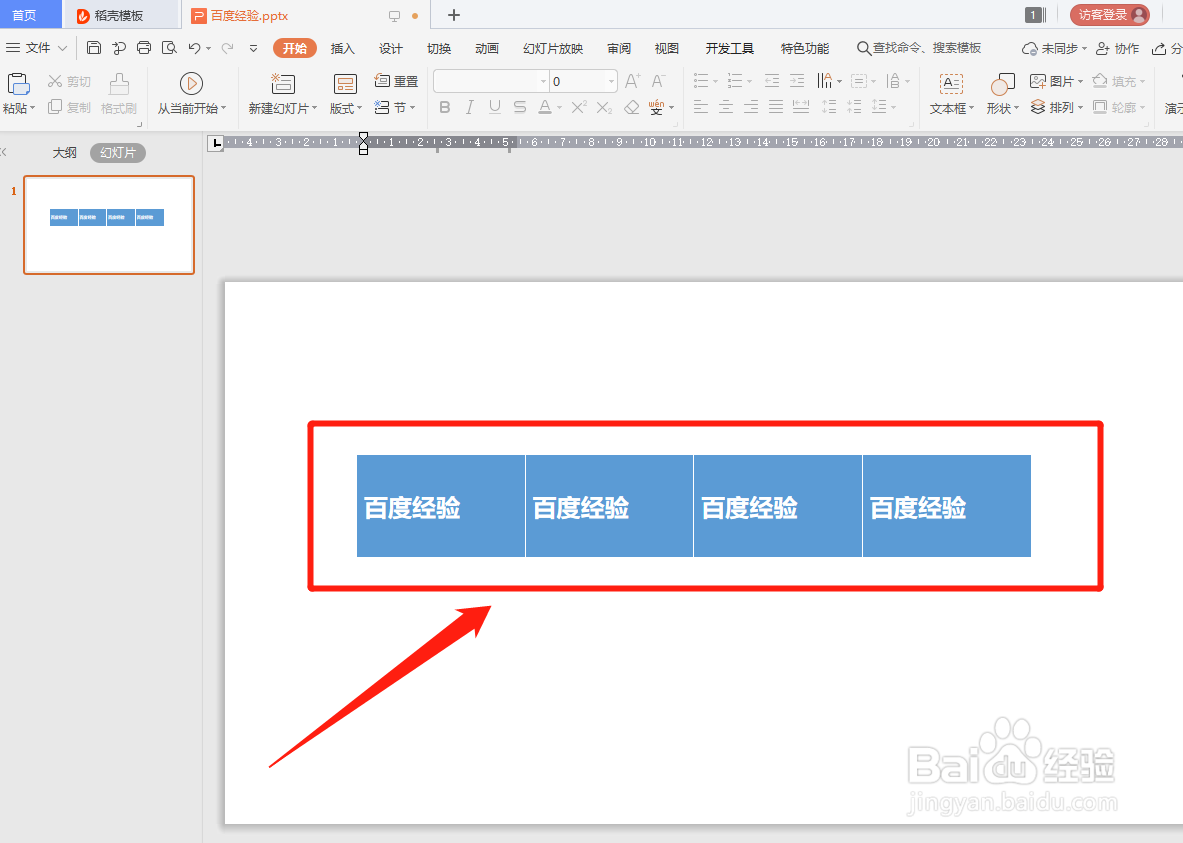Open the font name combo box

[491, 81]
